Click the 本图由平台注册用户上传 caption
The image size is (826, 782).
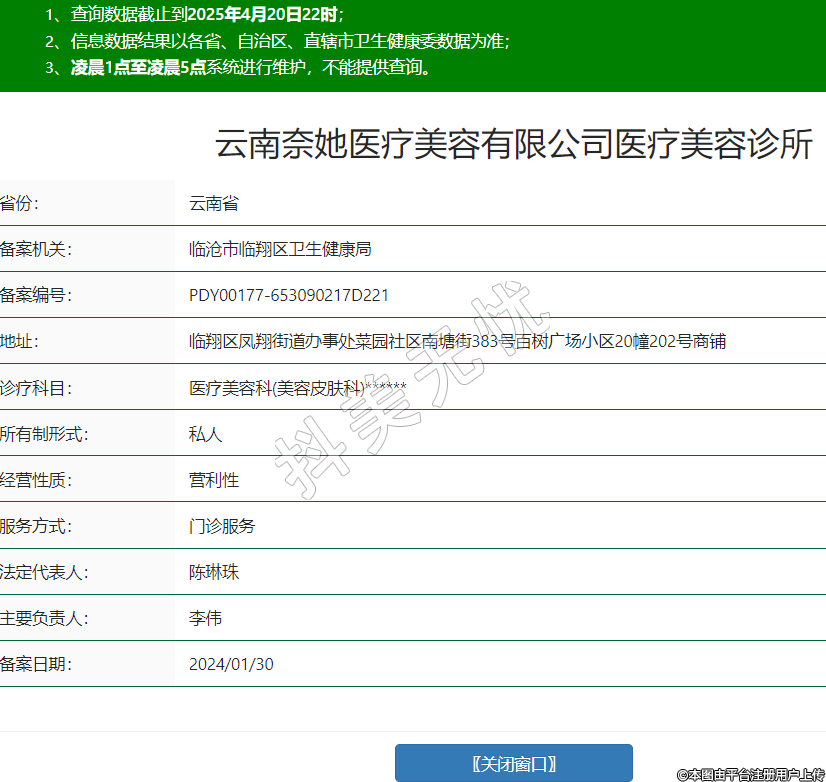pyautogui.click(x=750, y=774)
